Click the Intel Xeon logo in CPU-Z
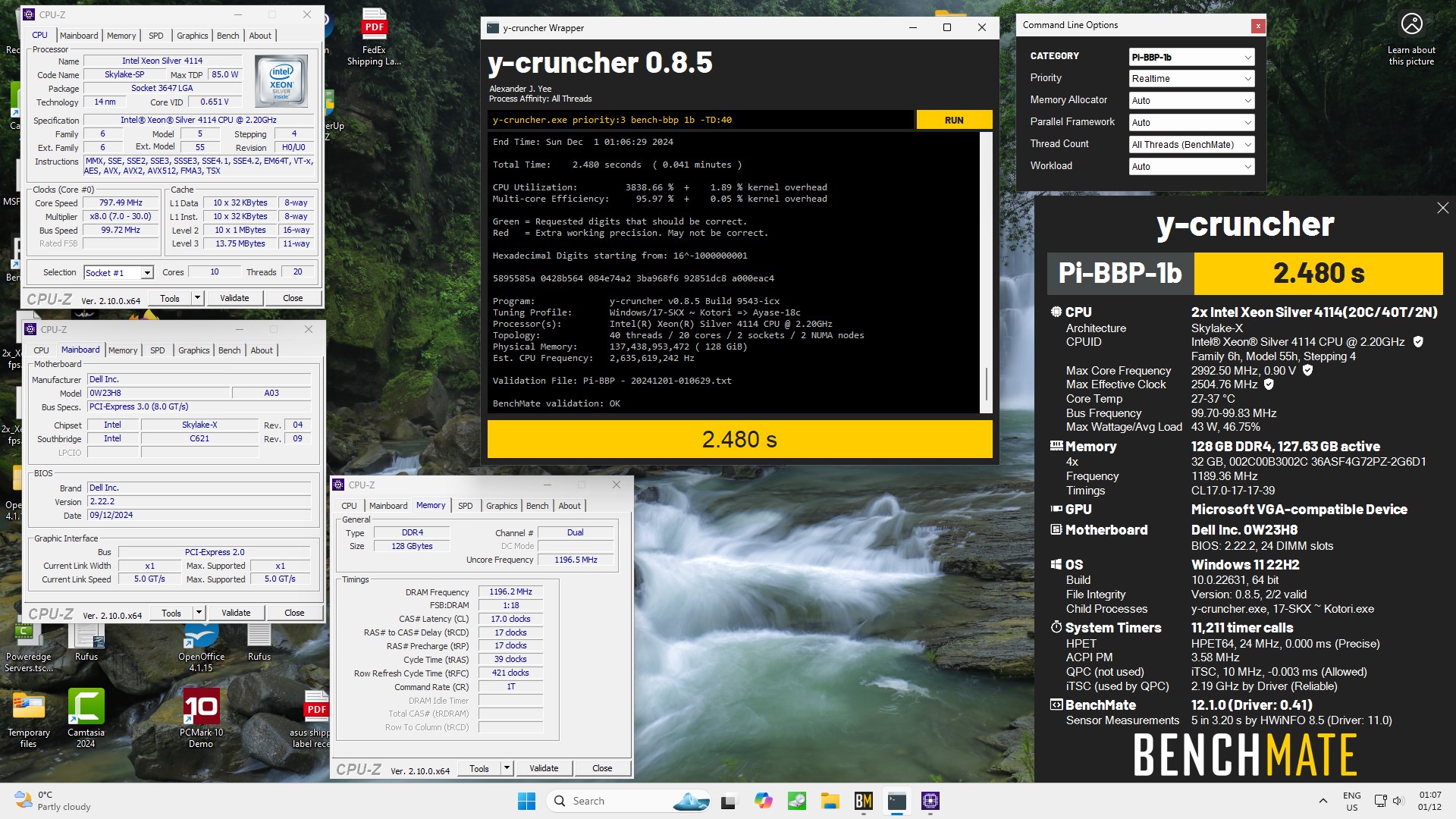 click(281, 80)
